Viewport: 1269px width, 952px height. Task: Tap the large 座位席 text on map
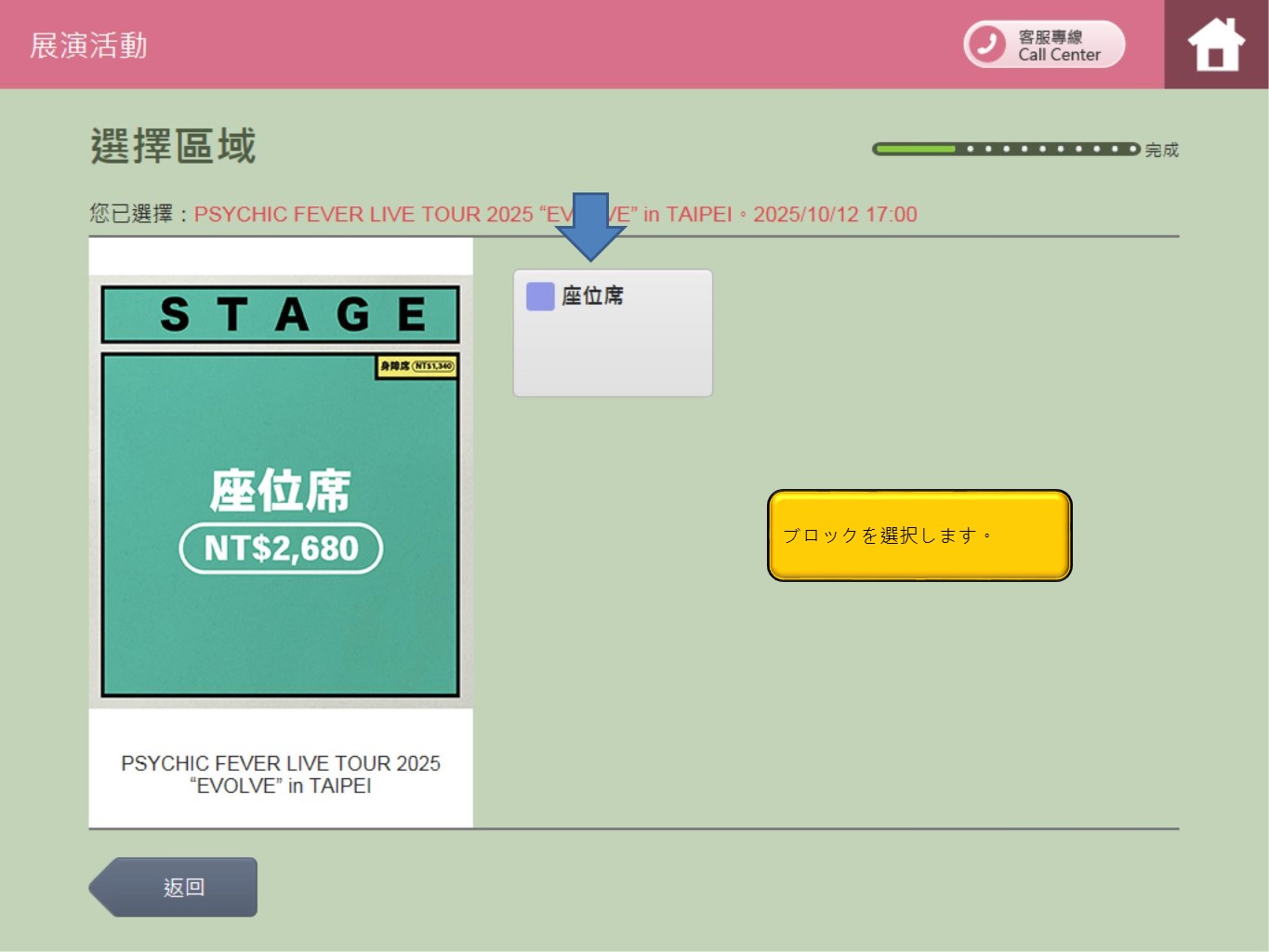pyautogui.click(x=280, y=491)
